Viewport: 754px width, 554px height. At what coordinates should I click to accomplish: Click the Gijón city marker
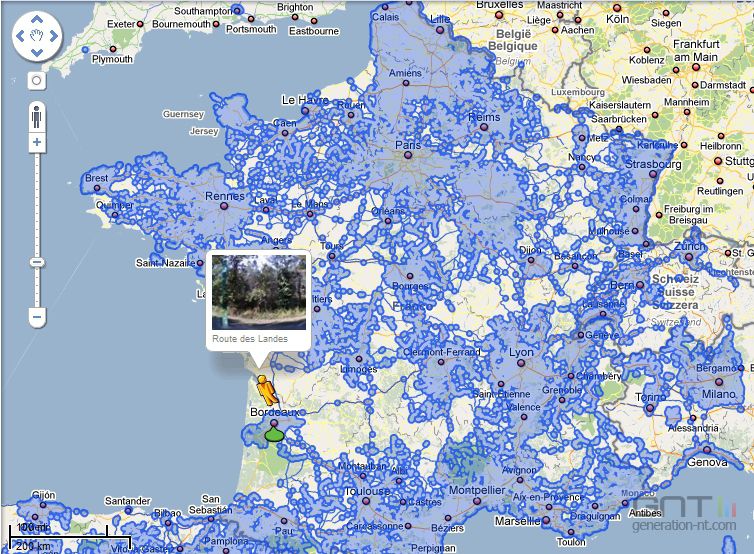coord(43,505)
